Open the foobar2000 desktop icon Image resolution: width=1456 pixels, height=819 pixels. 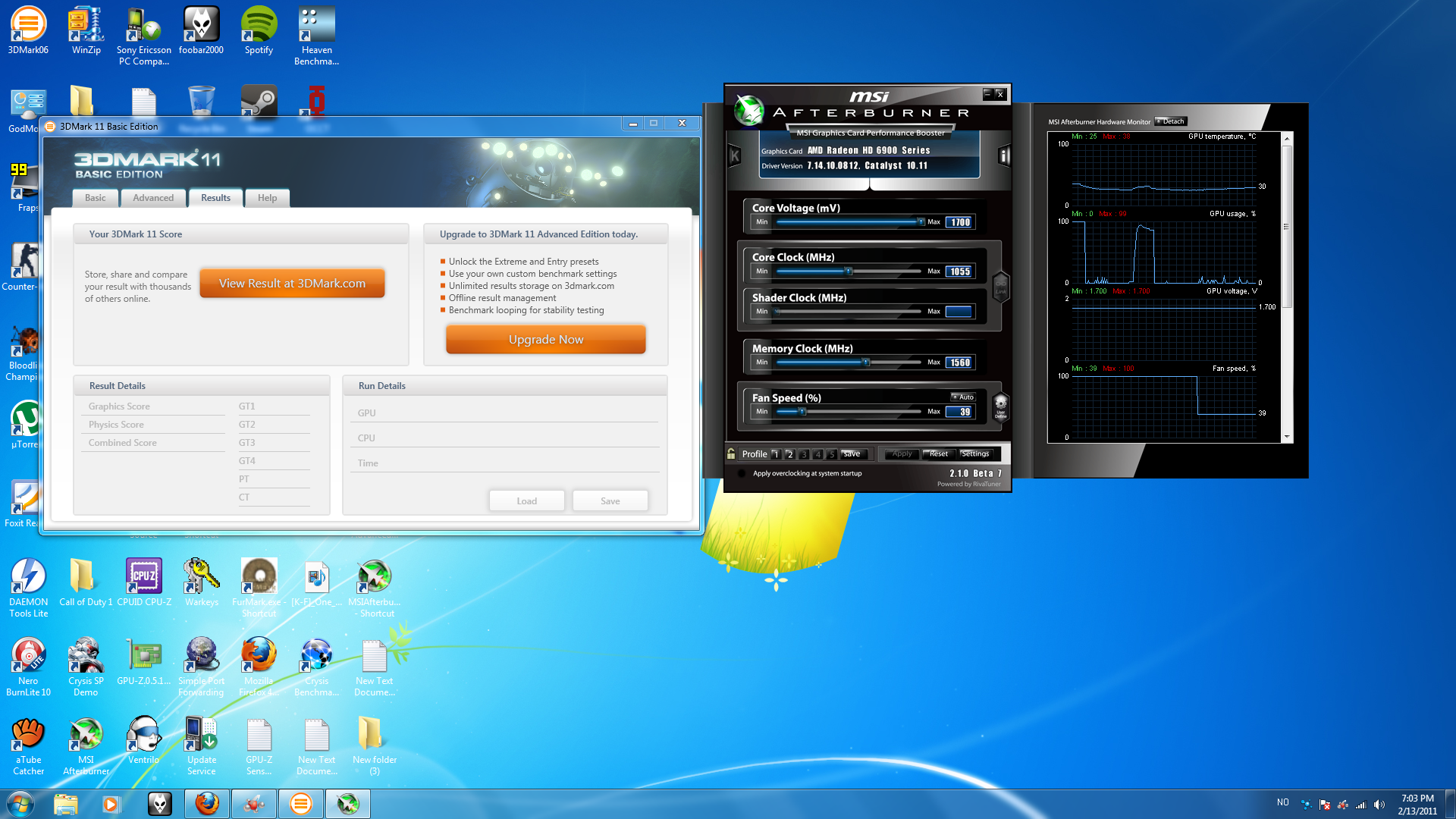coord(201,30)
